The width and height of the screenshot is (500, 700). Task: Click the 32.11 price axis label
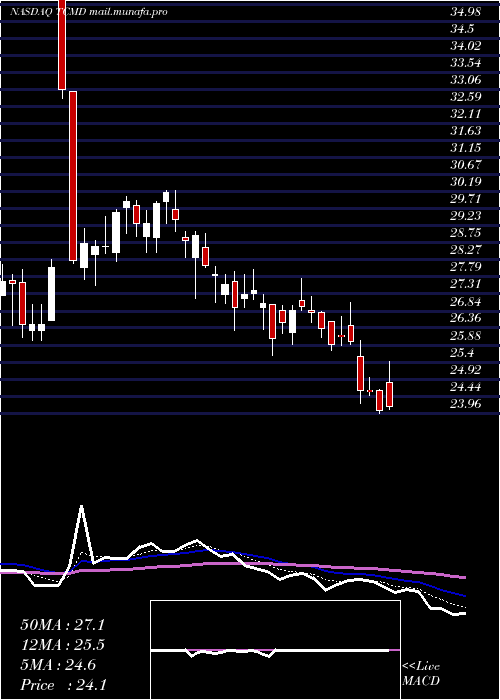(x=466, y=114)
